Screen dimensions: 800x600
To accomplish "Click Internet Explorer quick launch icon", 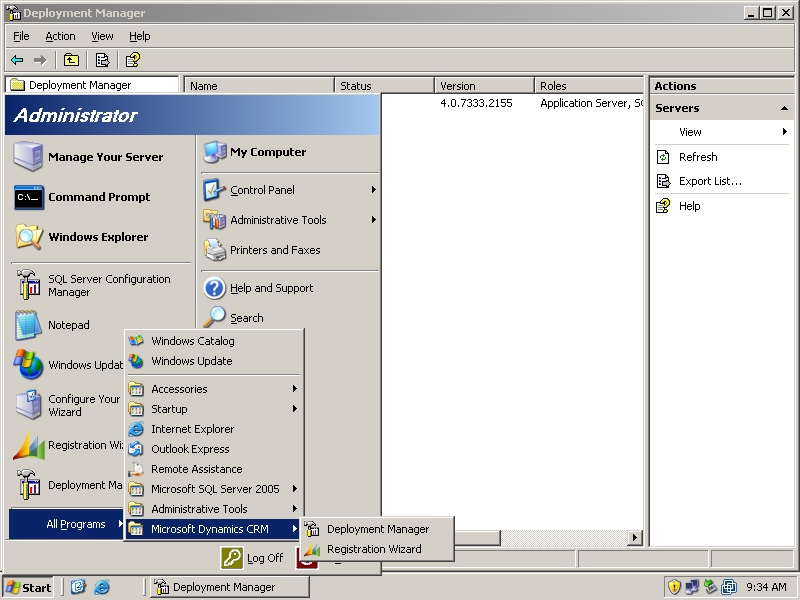I will [101, 587].
